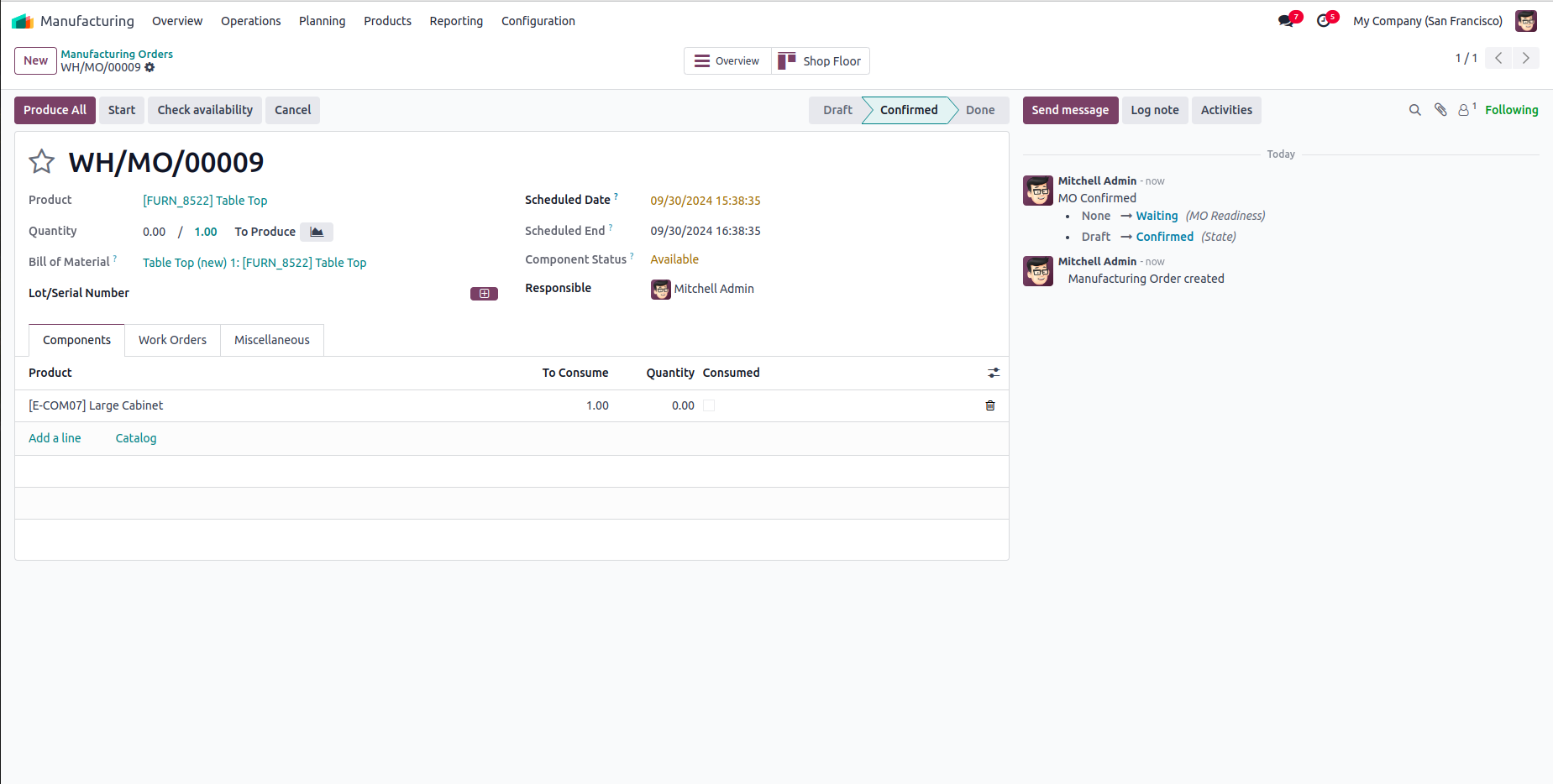This screenshot has width=1553, height=784.
Task: Open company switcher My Company (San Francisco)
Action: click(x=1428, y=21)
